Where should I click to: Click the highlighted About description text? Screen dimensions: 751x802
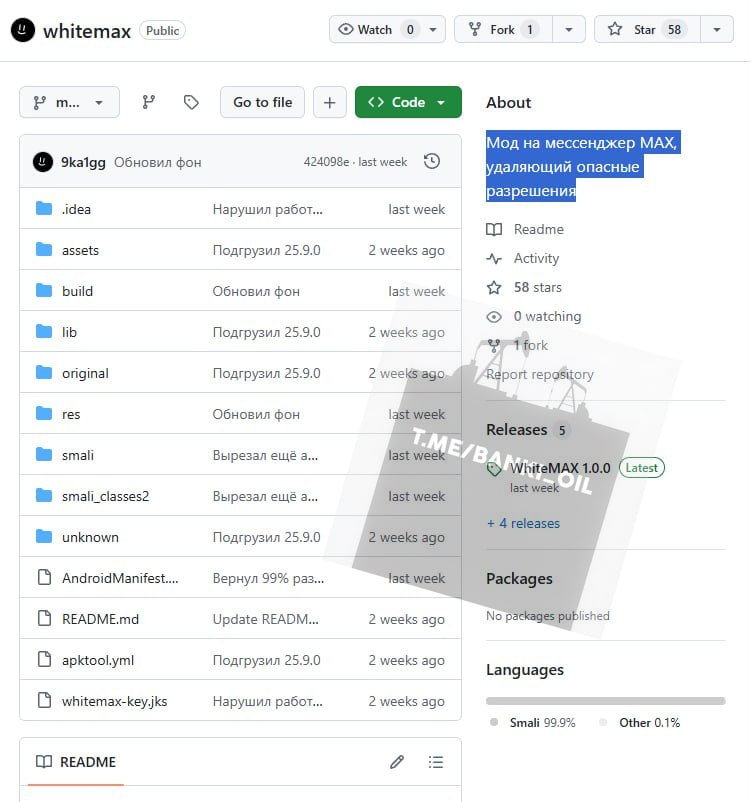pyautogui.click(x=583, y=166)
